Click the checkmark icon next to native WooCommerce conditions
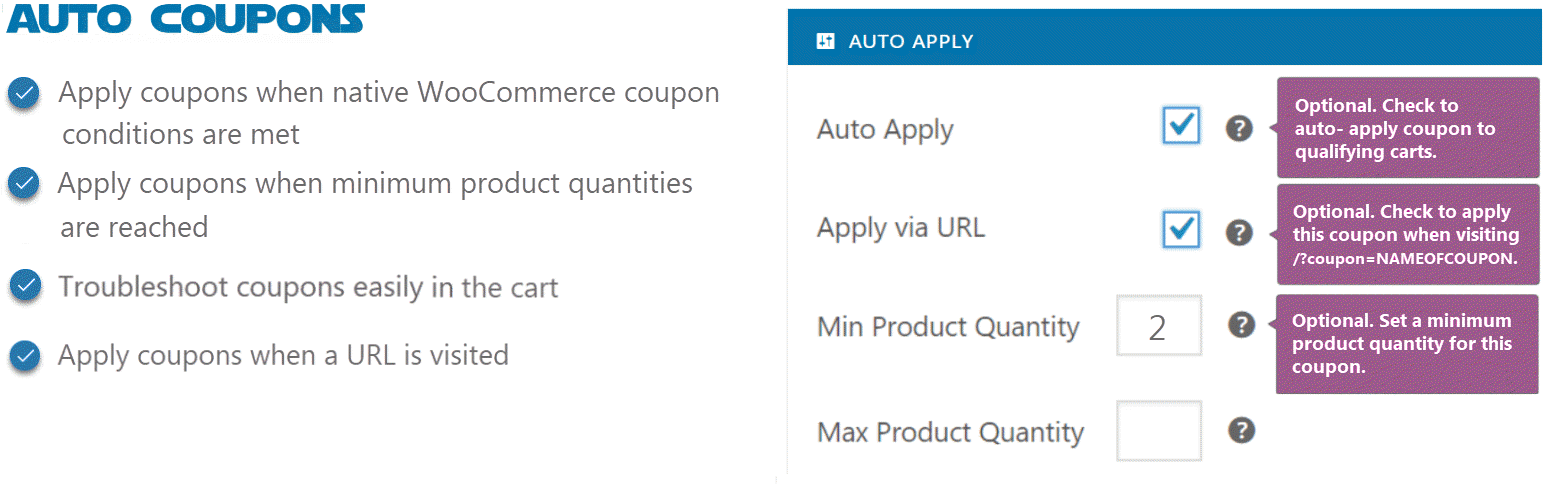This screenshot has height=500, width=1544. point(24,94)
